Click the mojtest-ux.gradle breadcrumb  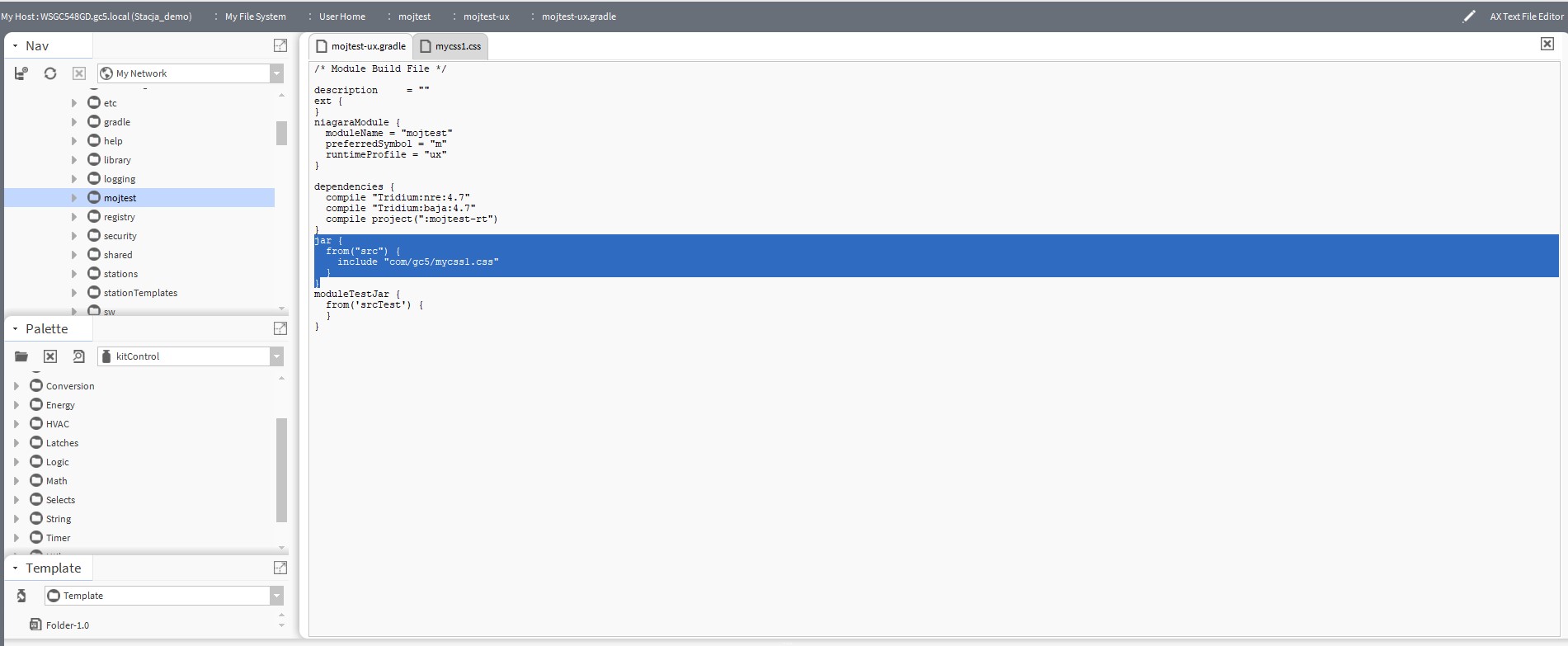pyautogui.click(x=579, y=17)
